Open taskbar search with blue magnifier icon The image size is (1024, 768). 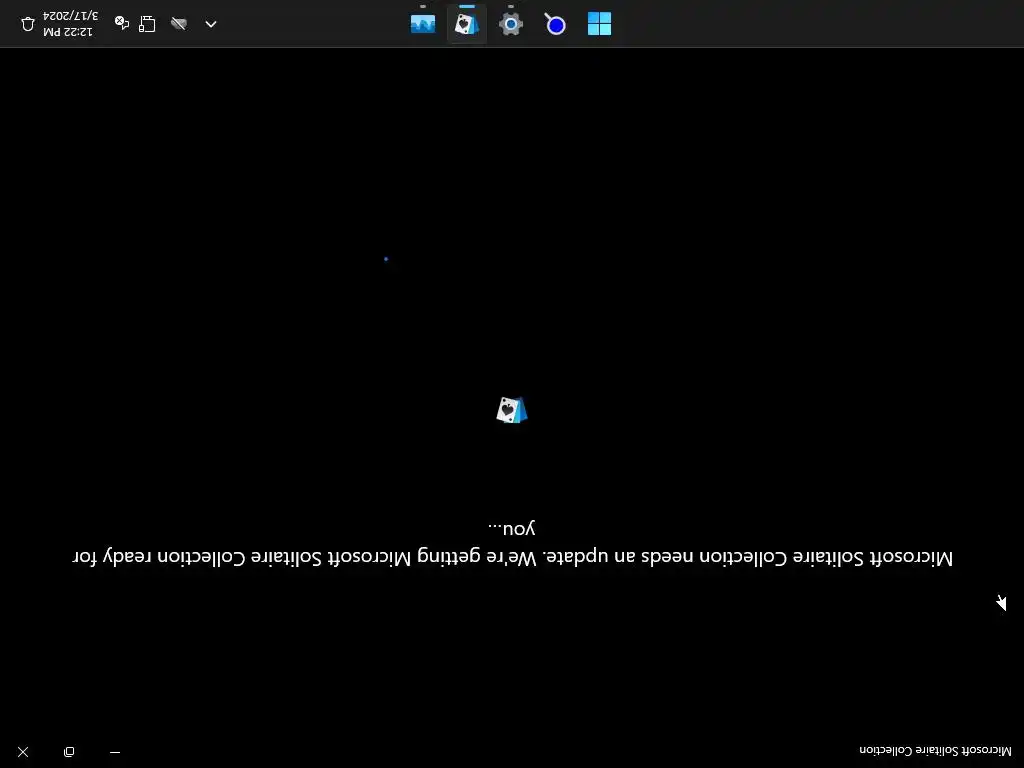tap(554, 24)
